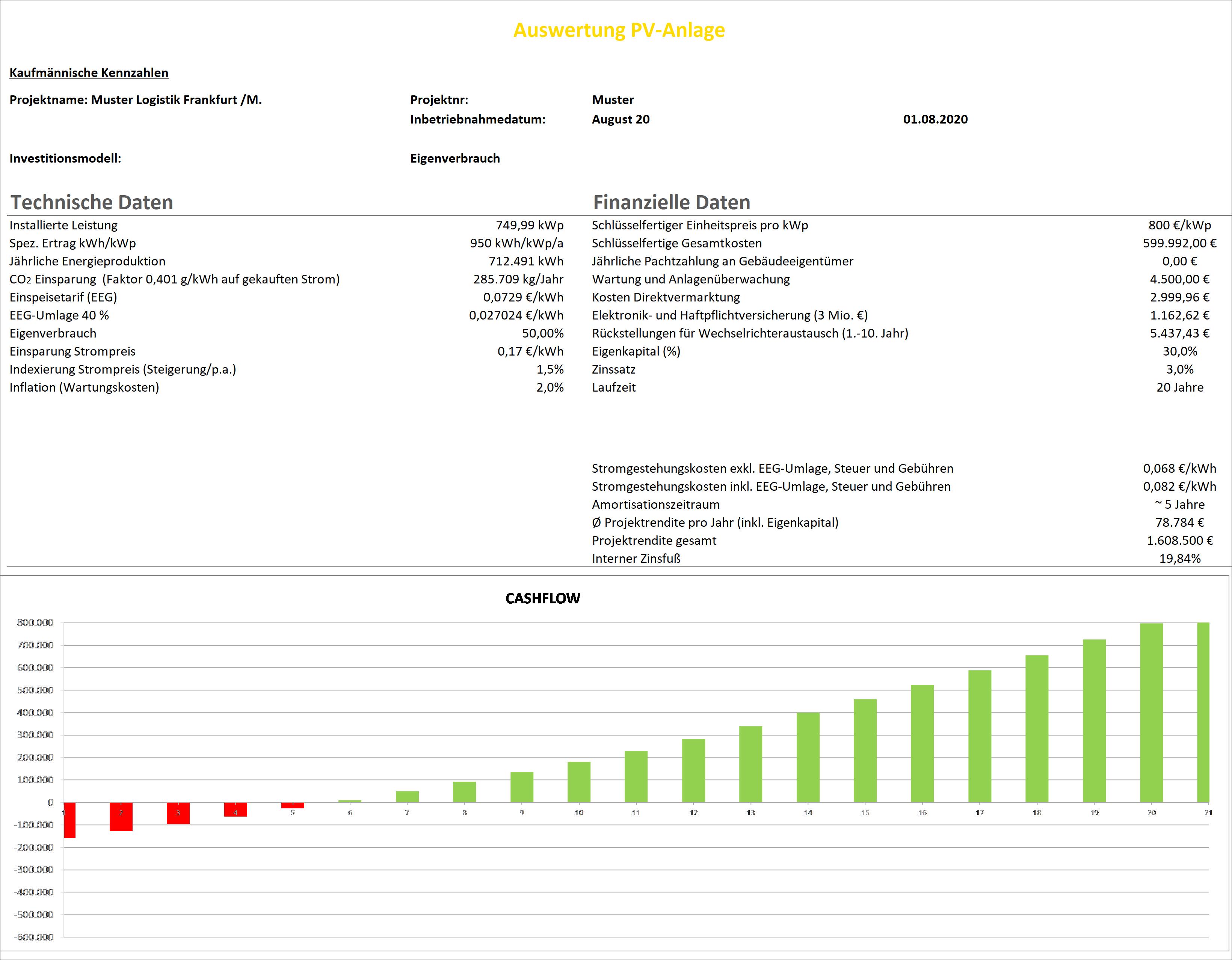Click the '1.162,62 €' insurance value
This screenshot has height=960, width=1232.
pyautogui.click(x=1179, y=315)
